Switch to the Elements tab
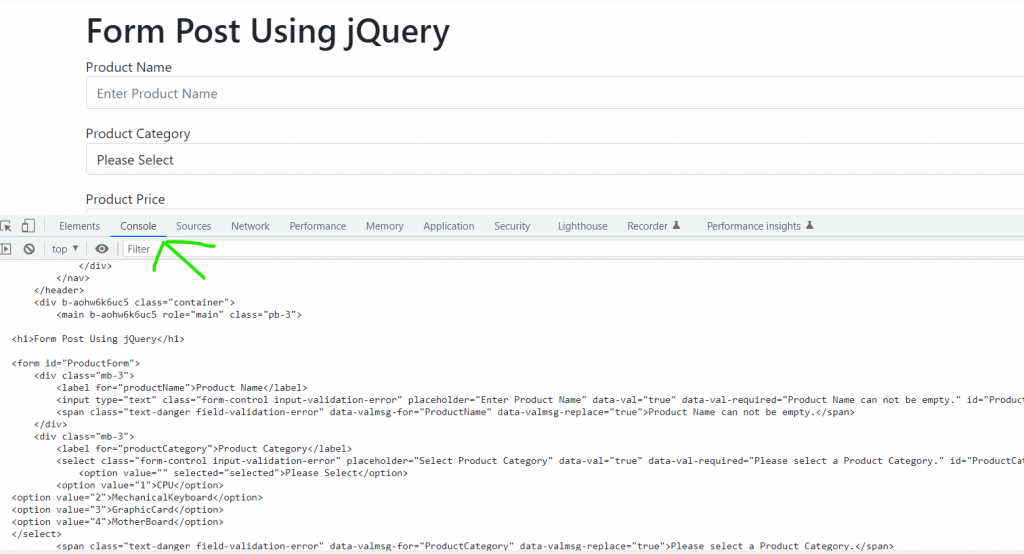This screenshot has width=1024, height=554. tap(79, 226)
